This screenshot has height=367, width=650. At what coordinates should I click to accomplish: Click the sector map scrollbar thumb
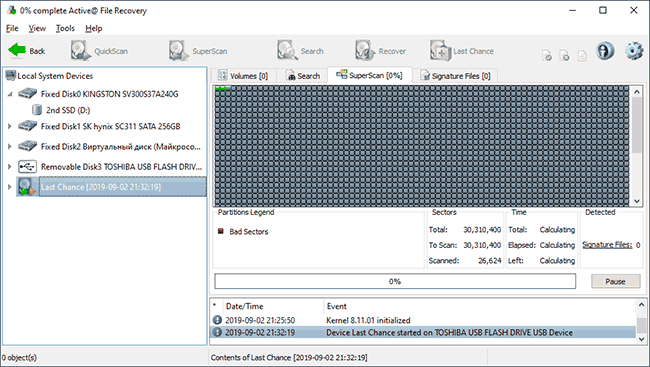637,126
